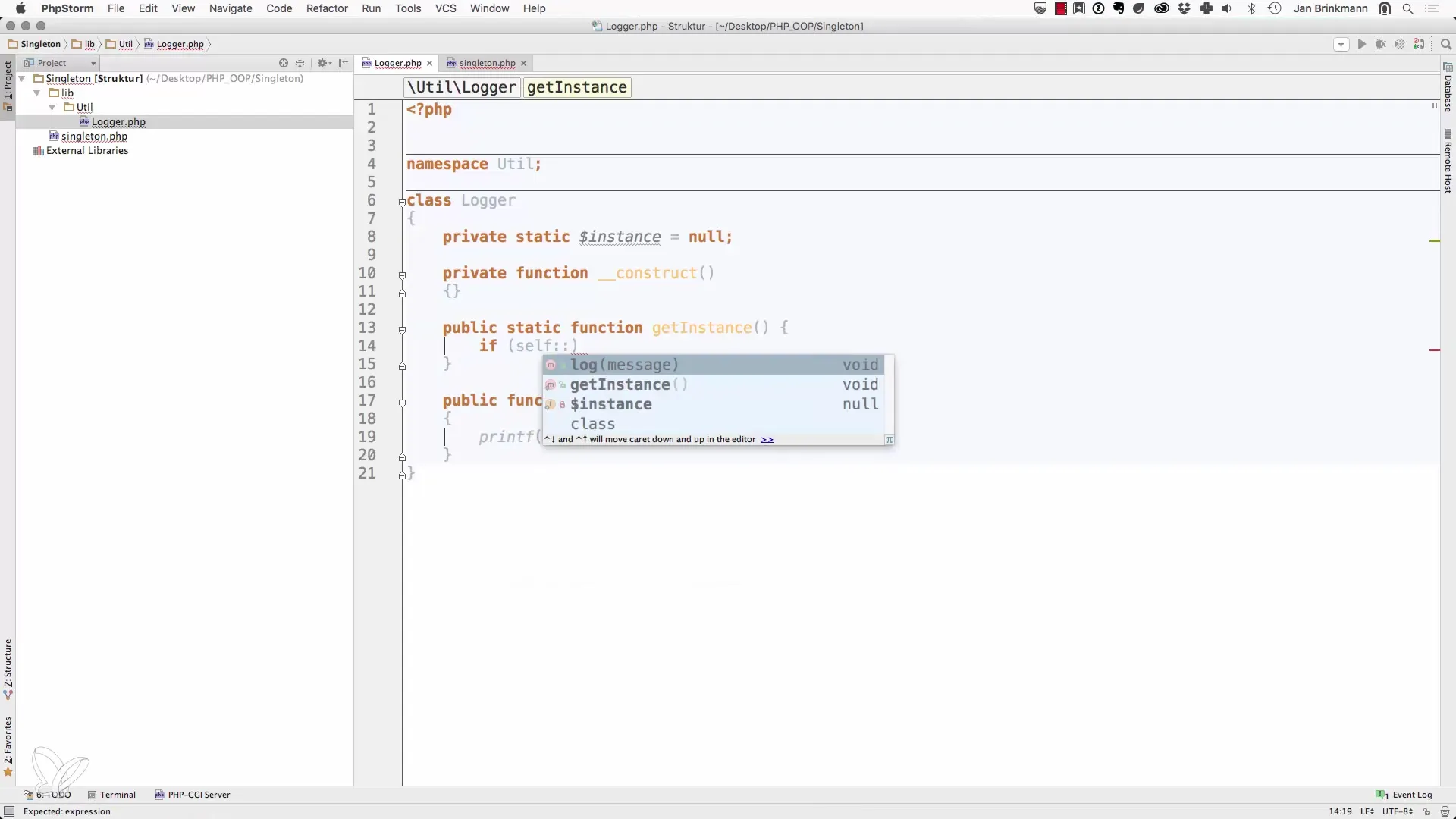Choose $instance completion suggestion
The height and width of the screenshot is (819, 1456).
point(714,404)
